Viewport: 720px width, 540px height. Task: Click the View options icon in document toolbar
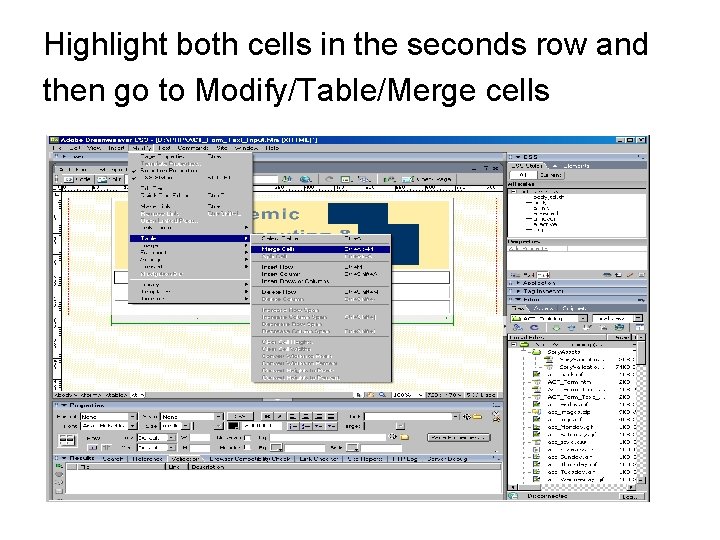coord(346,179)
